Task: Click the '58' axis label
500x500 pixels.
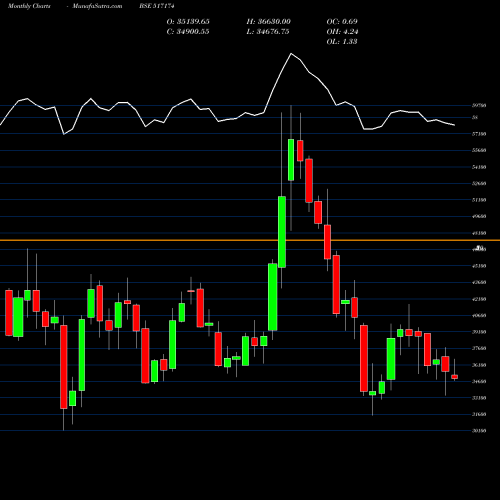Action: [x=475, y=117]
